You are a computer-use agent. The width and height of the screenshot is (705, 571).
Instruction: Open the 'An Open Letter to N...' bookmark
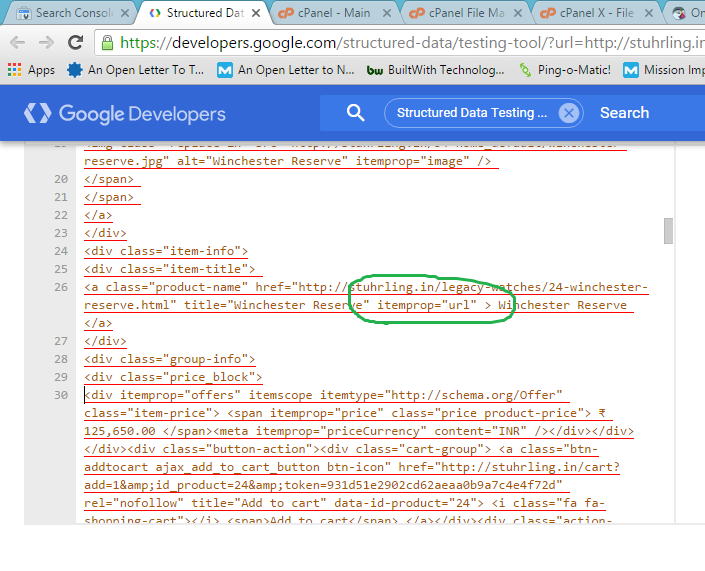coord(286,70)
